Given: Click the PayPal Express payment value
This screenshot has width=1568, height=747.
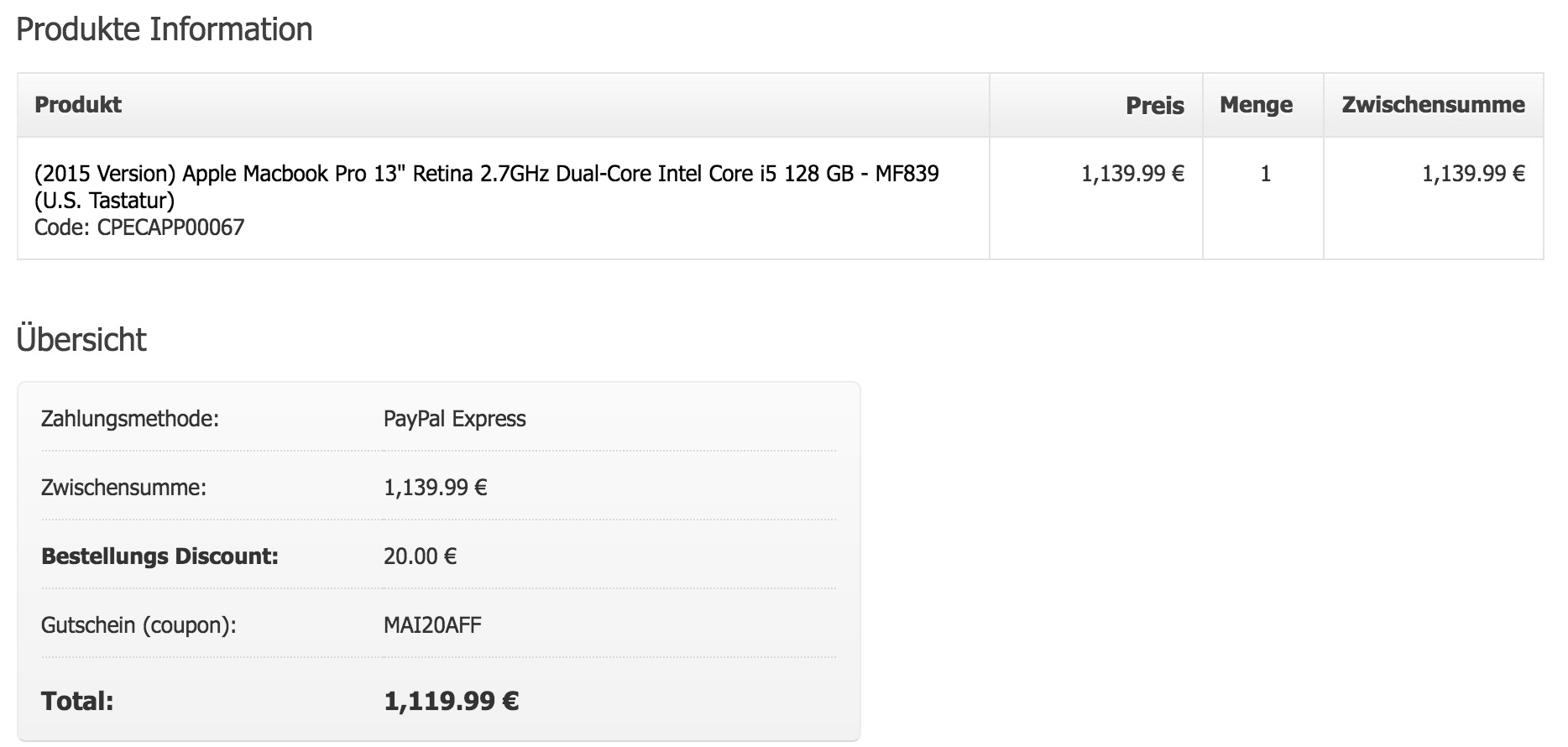Looking at the screenshot, I should pos(455,419).
